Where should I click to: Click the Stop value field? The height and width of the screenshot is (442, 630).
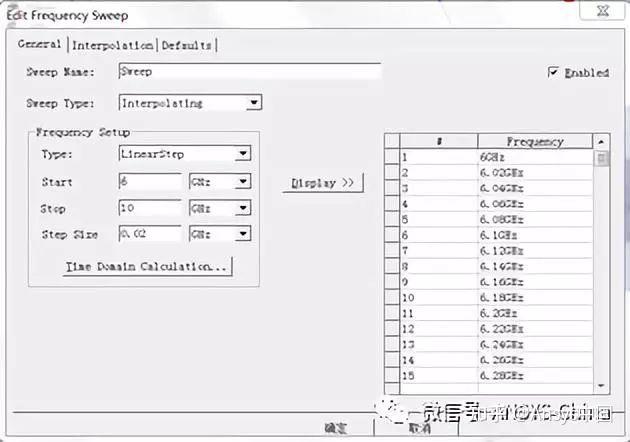click(150, 208)
